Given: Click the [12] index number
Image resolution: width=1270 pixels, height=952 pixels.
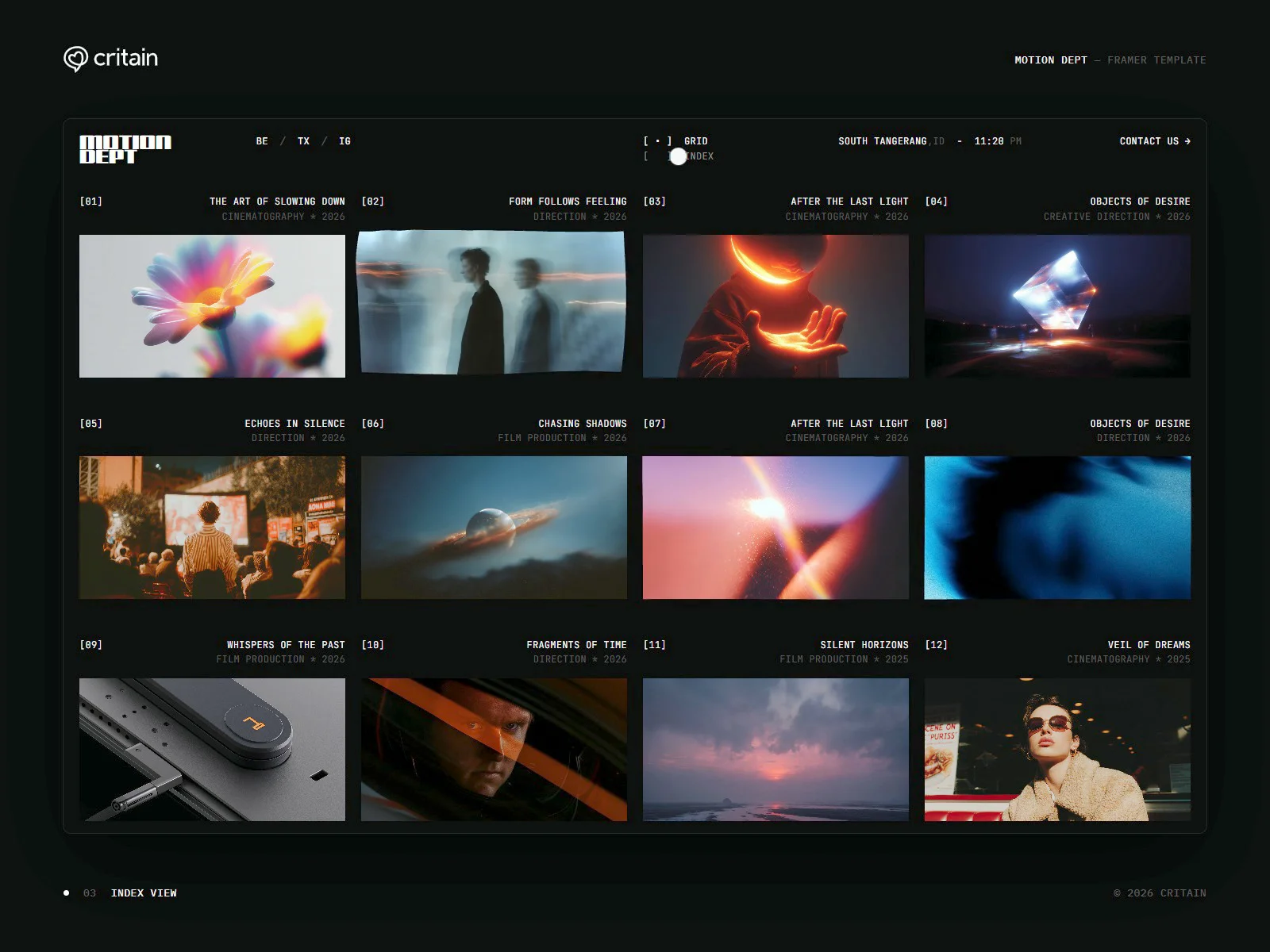Looking at the screenshot, I should tap(937, 645).
